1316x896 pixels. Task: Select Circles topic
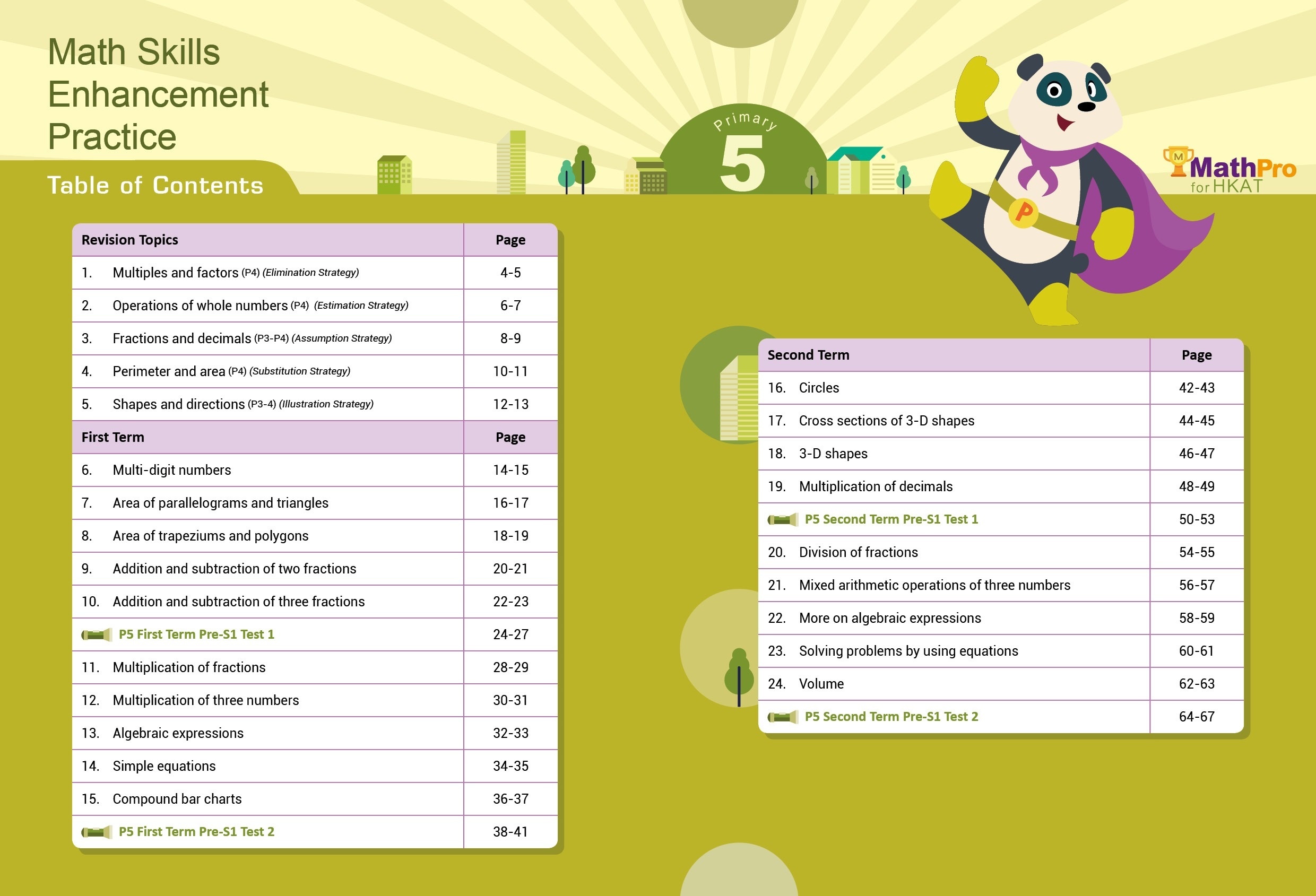click(x=819, y=388)
